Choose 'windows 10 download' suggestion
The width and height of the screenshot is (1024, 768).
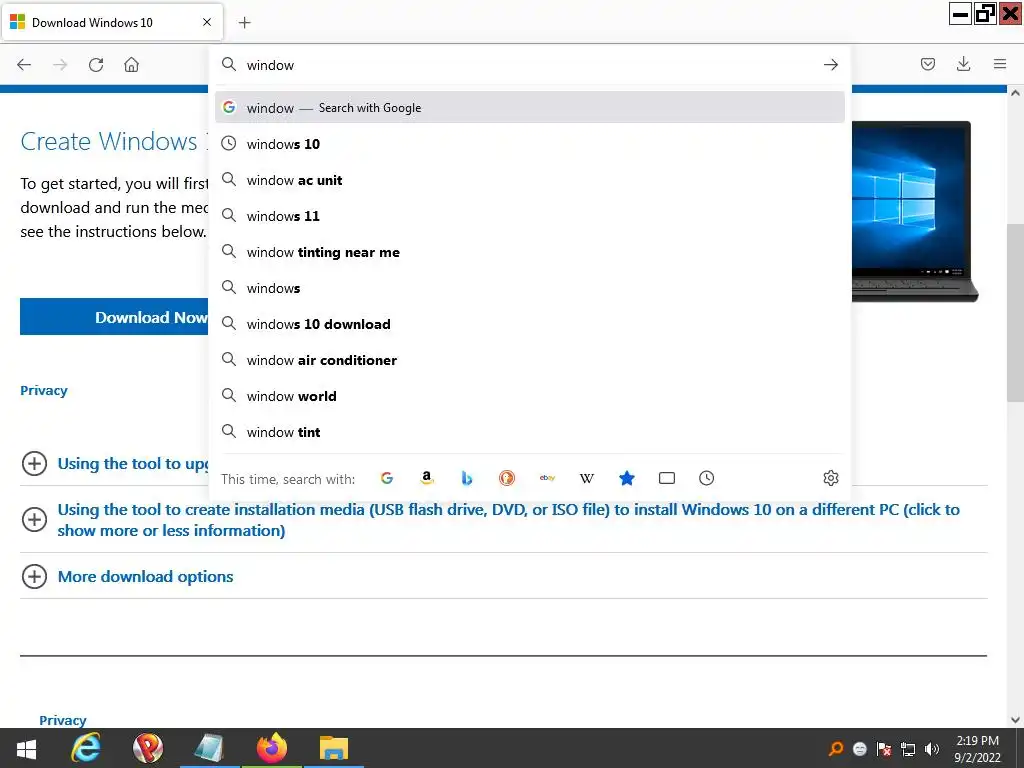[x=530, y=323]
